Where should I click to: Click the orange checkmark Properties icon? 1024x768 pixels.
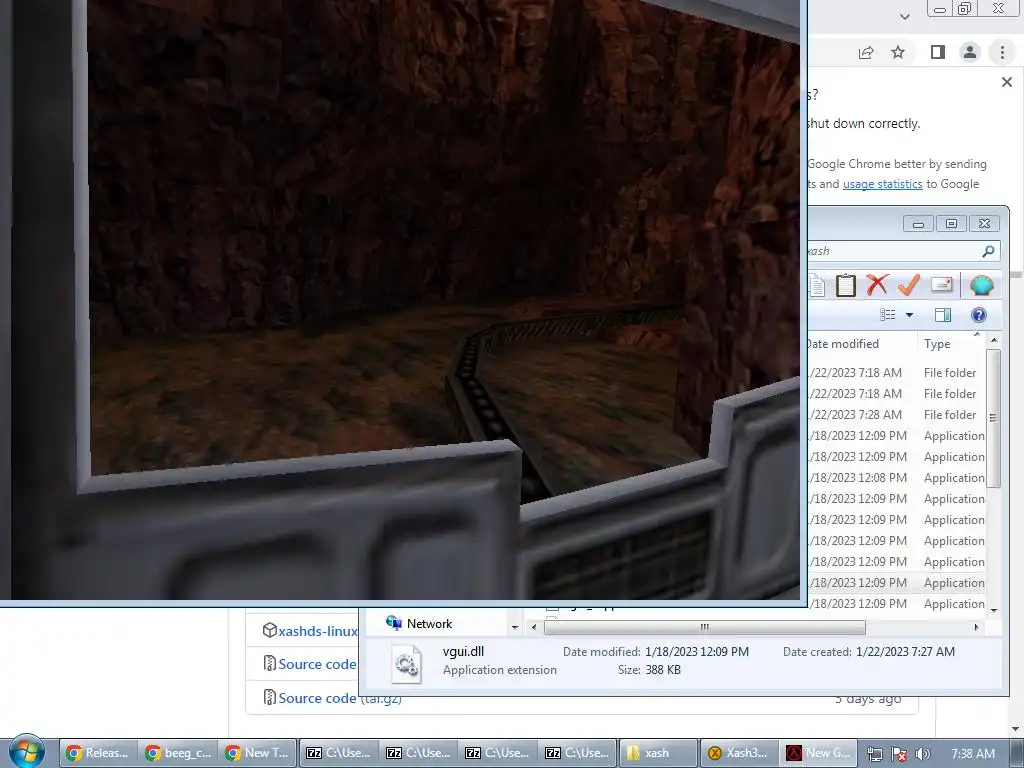pyautogui.click(x=908, y=285)
